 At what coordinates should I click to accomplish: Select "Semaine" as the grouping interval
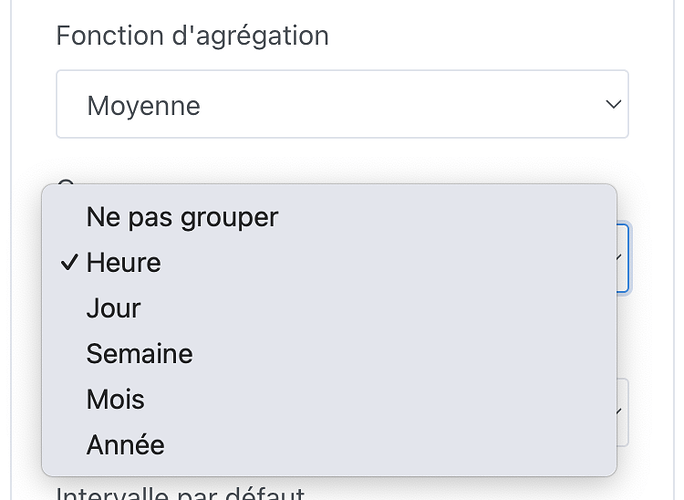tap(139, 354)
